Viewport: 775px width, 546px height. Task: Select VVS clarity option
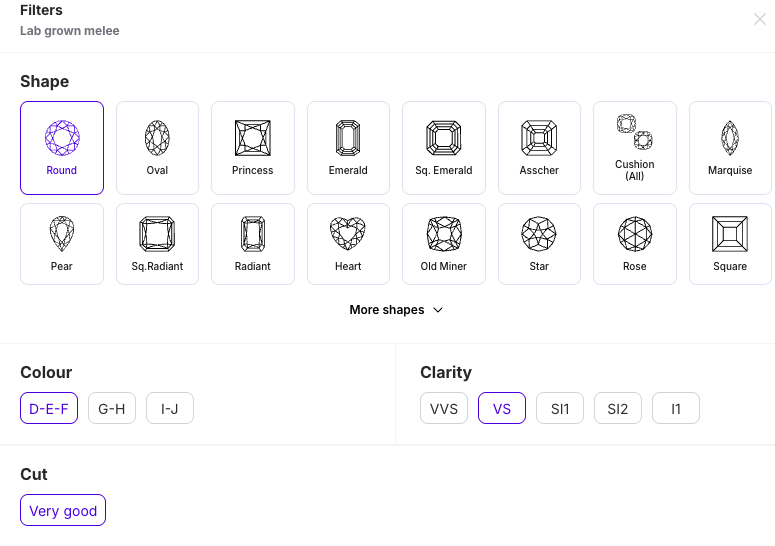click(444, 408)
